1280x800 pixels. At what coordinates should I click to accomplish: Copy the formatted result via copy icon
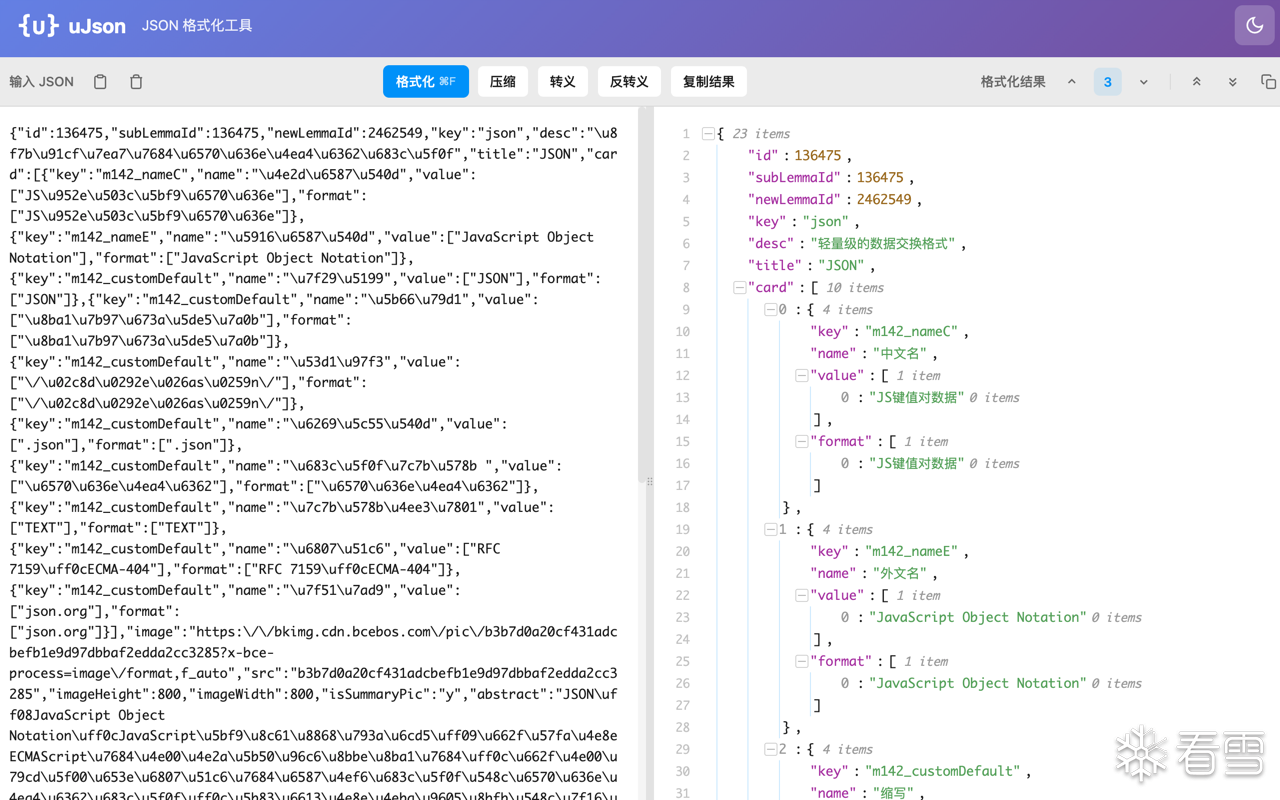click(1268, 82)
